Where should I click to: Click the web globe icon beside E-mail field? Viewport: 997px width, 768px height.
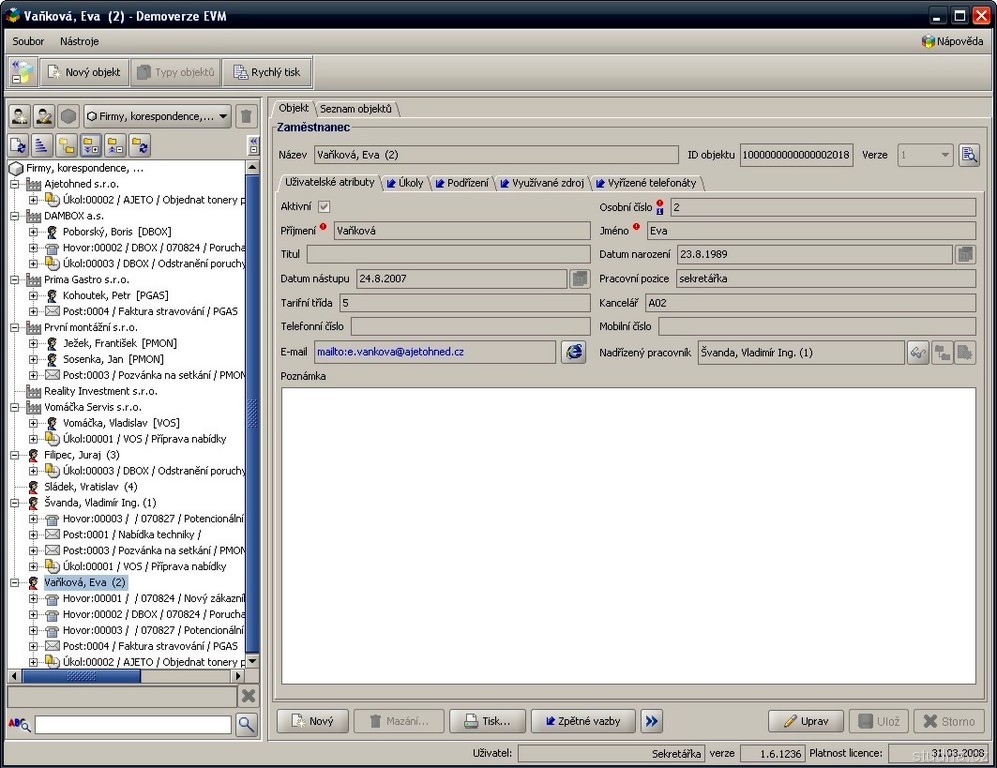pos(573,352)
